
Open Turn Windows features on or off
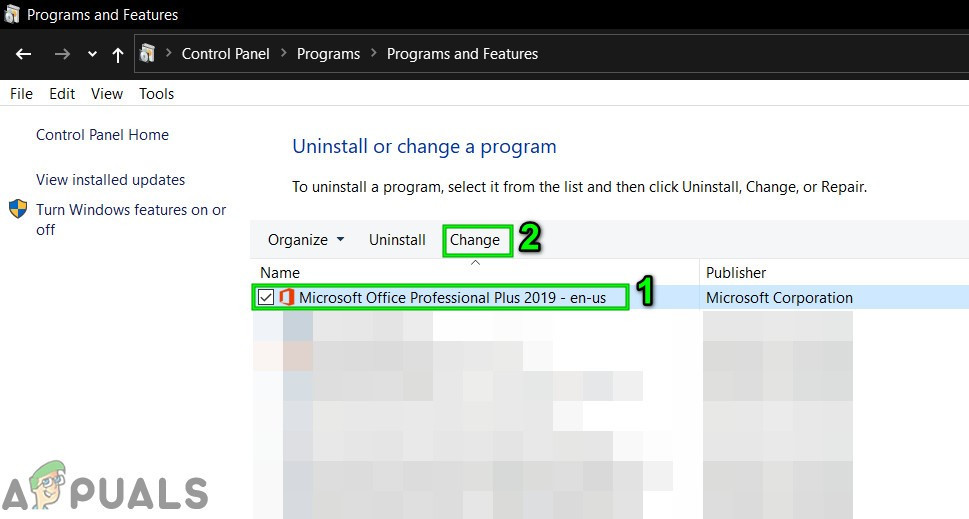click(131, 219)
